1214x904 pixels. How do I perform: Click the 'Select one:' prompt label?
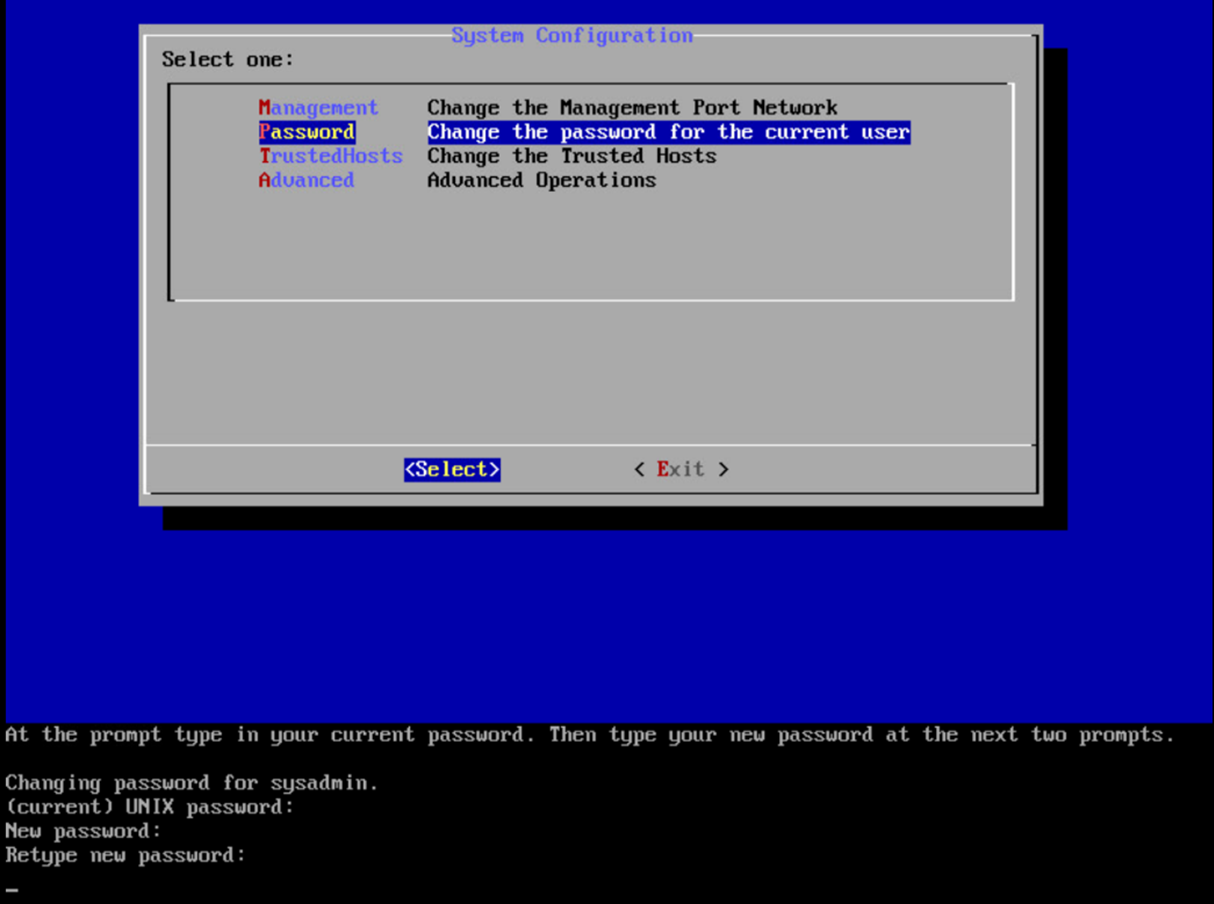coord(228,60)
